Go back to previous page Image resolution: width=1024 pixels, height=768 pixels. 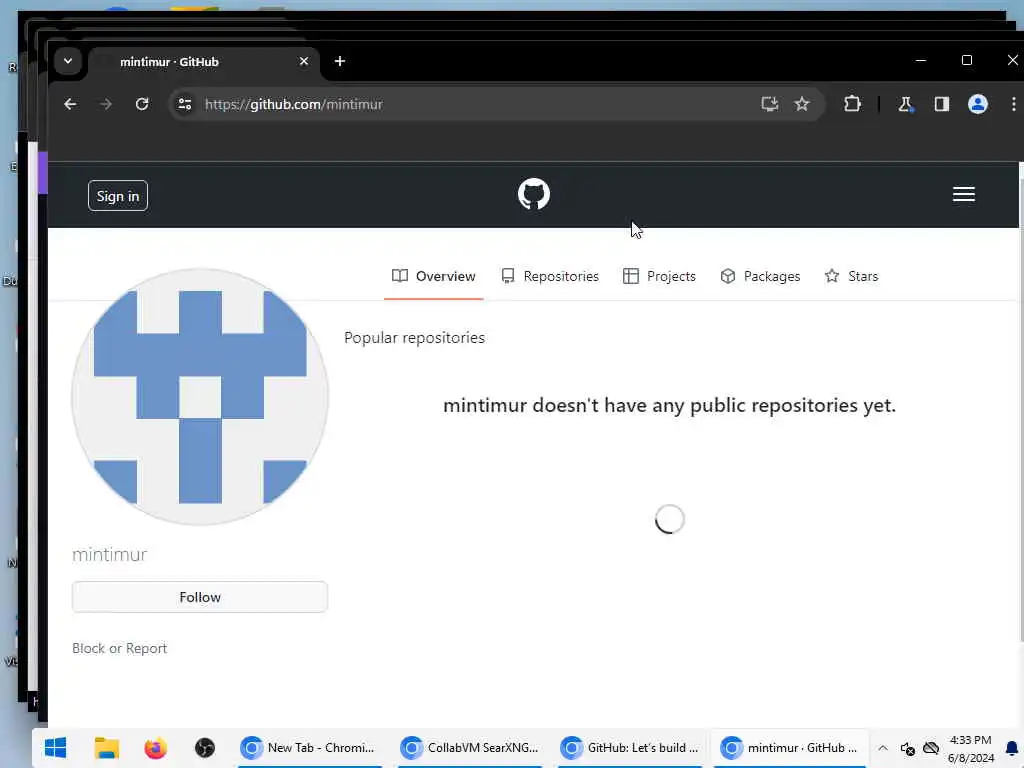pyautogui.click(x=70, y=104)
